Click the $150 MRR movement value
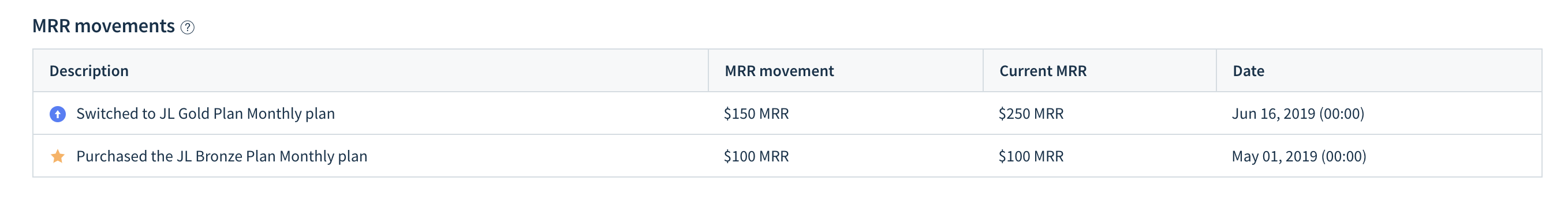Image resolution: width=1568 pixels, height=211 pixels. [x=756, y=114]
